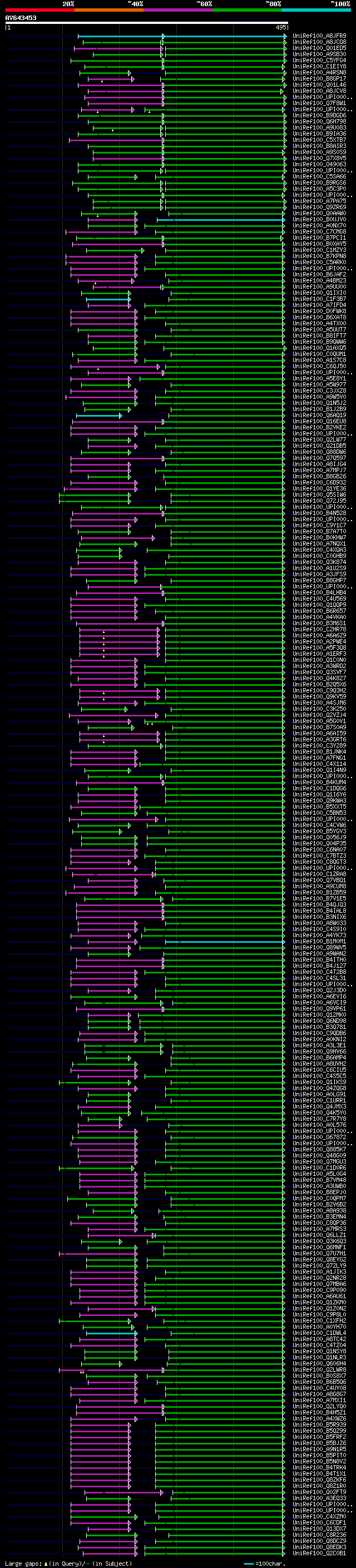Click UniRef100_C4XZM0 label
Screen dimensions: 356x1568
tap(319, 1516)
